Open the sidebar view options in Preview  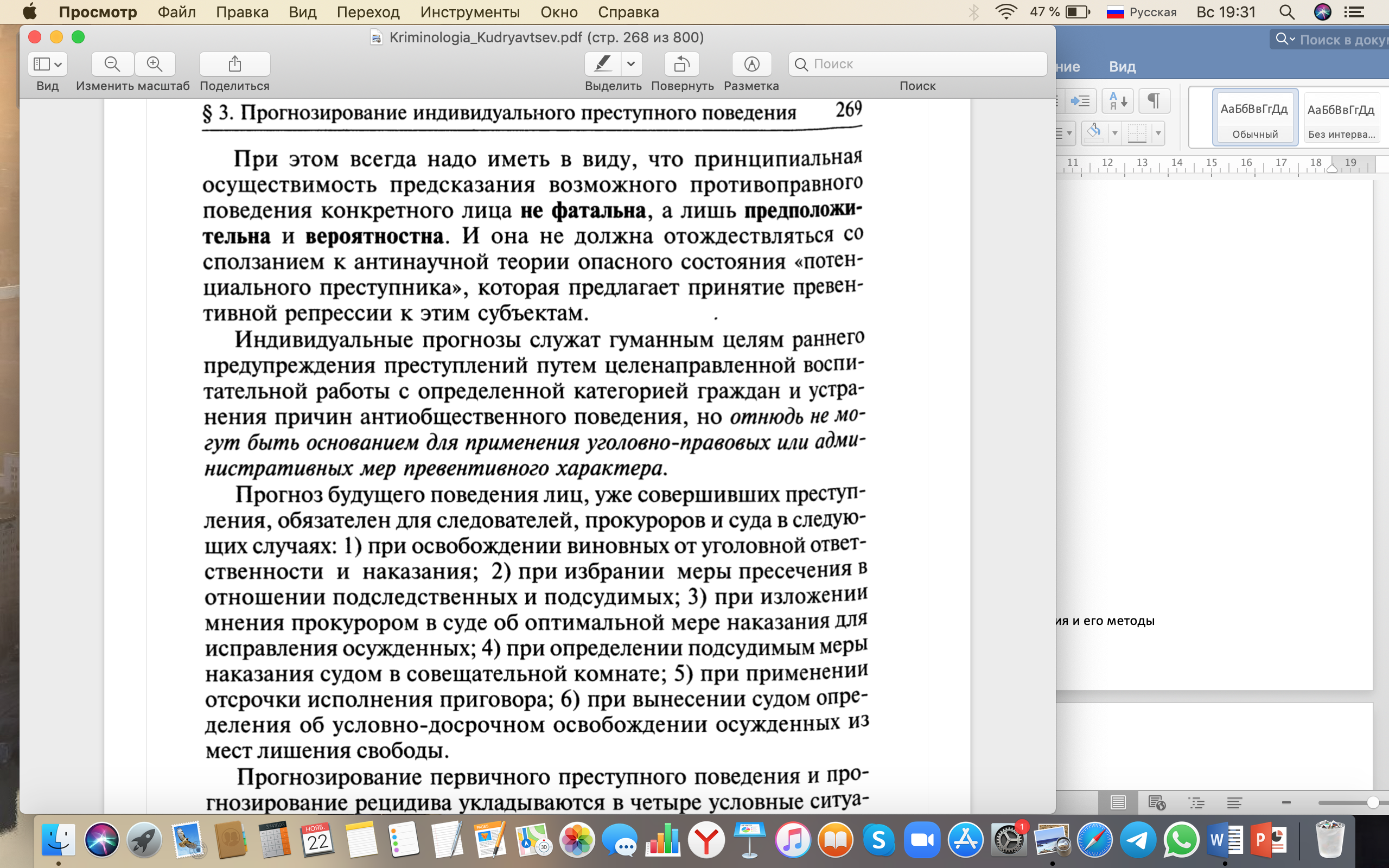pyautogui.click(x=48, y=63)
